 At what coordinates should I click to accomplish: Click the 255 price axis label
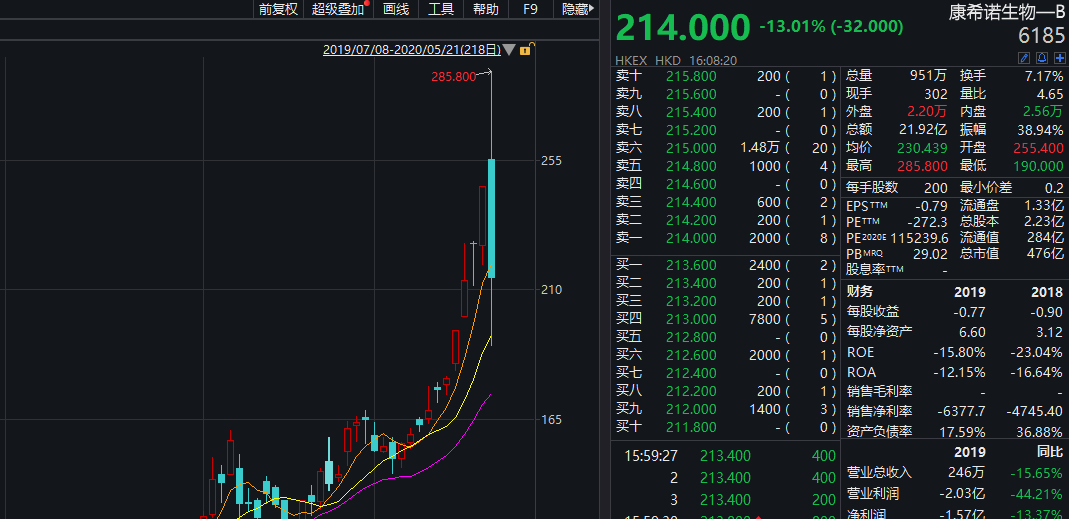pos(552,161)
